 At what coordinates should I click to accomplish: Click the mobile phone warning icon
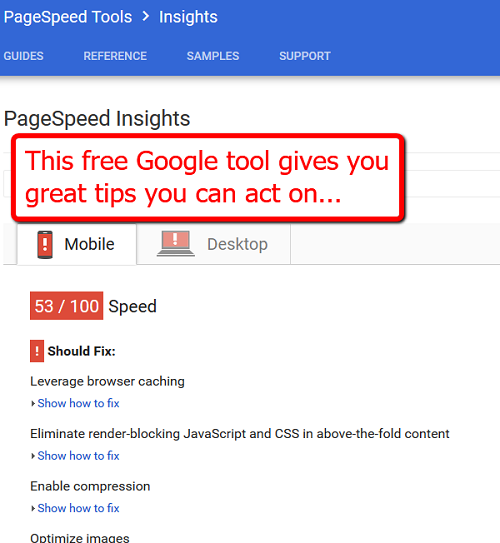[45, 244]
